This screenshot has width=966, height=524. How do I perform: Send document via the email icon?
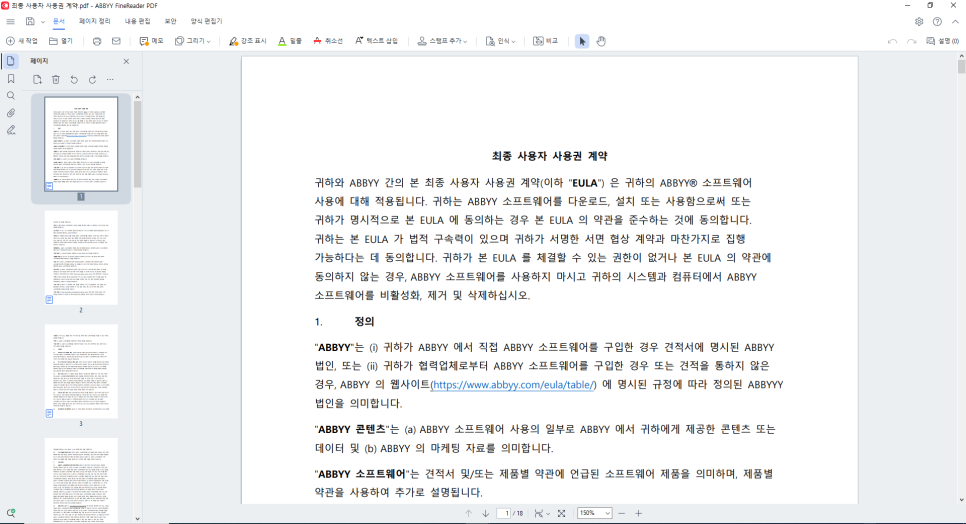point(116,41)
